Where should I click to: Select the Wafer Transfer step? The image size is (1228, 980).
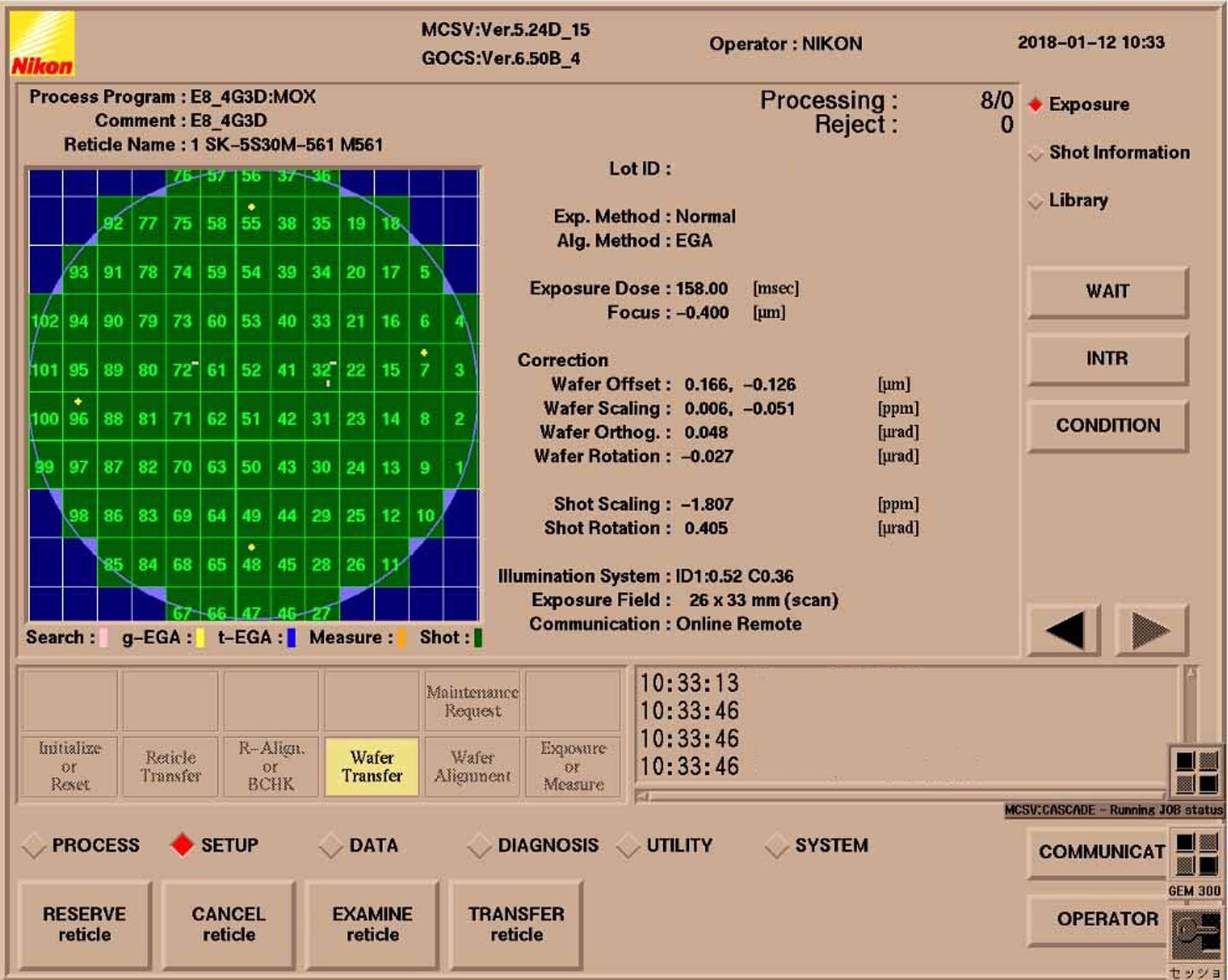pyautogui.click(x=372, y=766)
